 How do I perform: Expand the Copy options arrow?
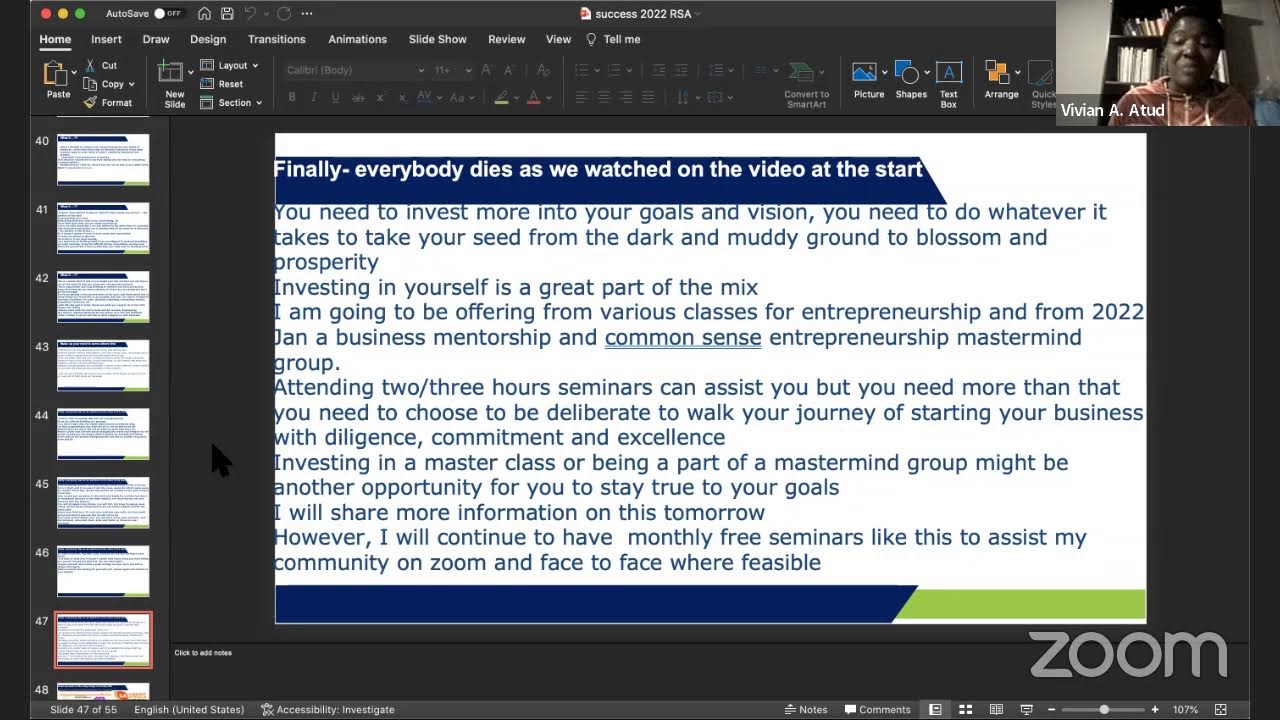(x=131, y=85)
